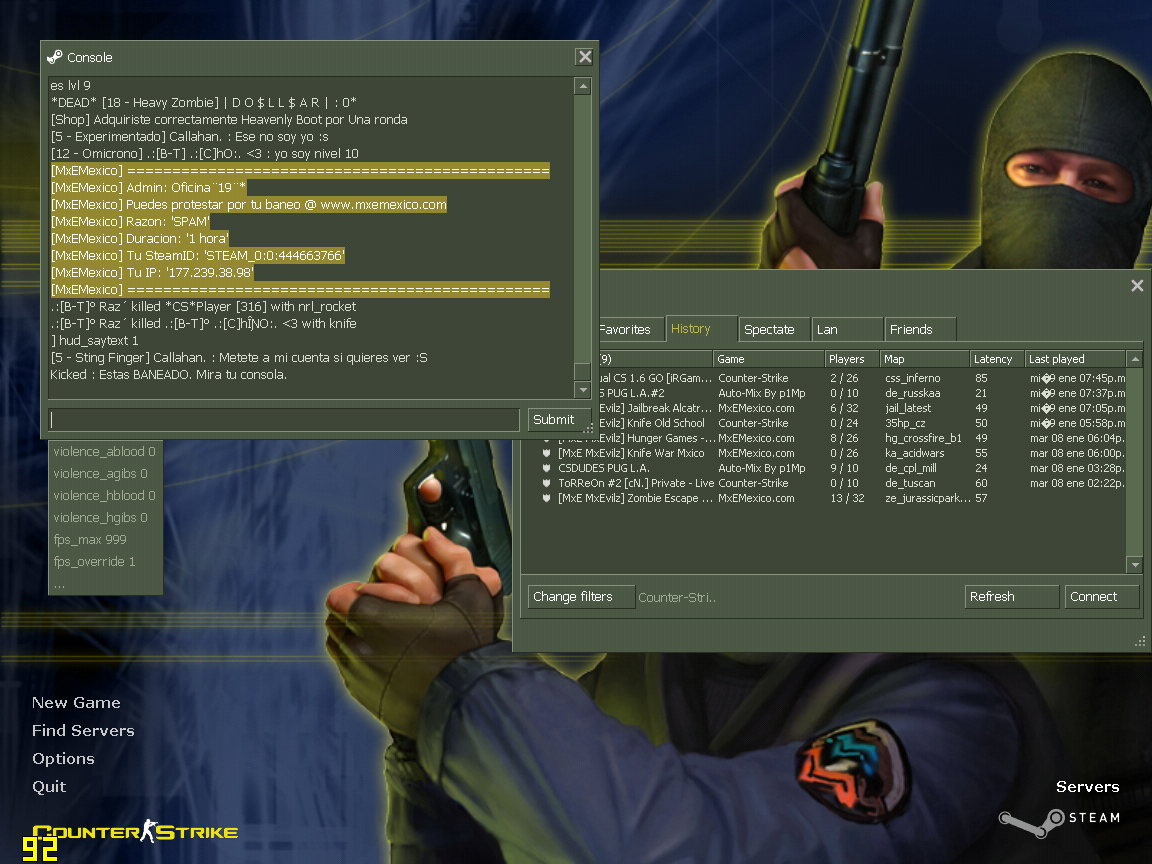Click the shield icon on the ToRReOn #2 row

tap(547, 483)
